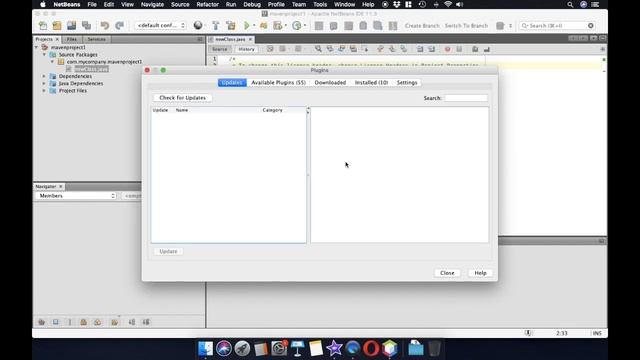Open the Members dropdown in Navigator
The height and width of the screenshot is (360, 640).
[x=76, y=196]
